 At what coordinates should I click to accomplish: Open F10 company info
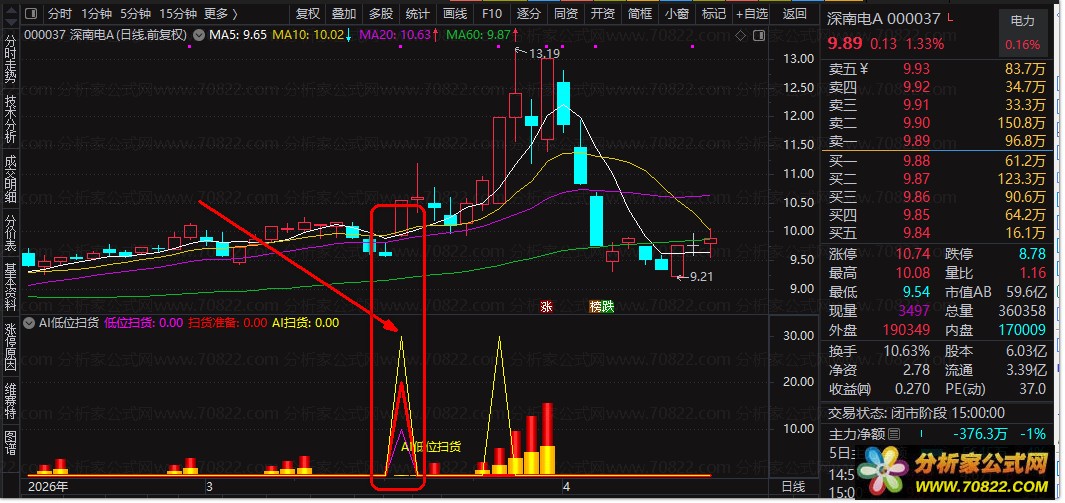492,14
